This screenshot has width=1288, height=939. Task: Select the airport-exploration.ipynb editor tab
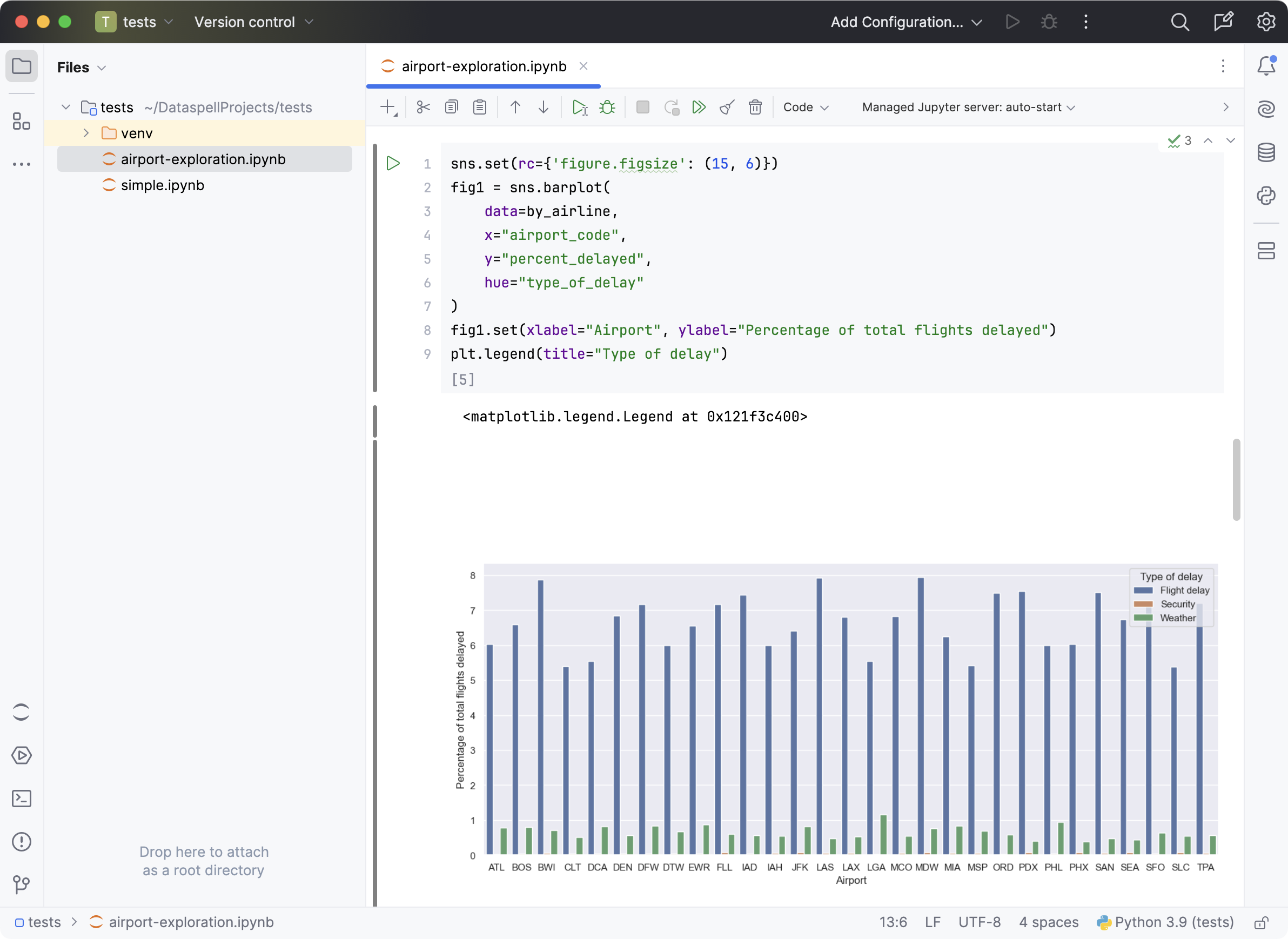tap(483, 66)
